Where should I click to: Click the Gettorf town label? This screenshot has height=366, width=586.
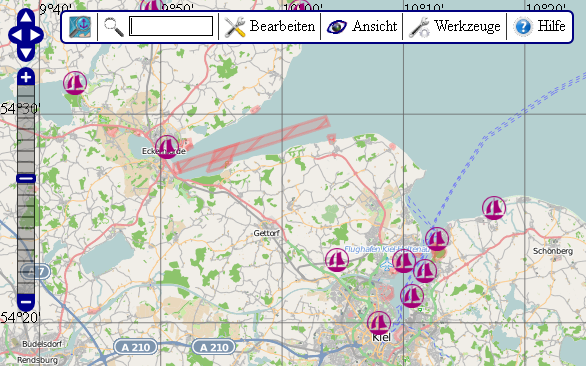tap(266, 233)
